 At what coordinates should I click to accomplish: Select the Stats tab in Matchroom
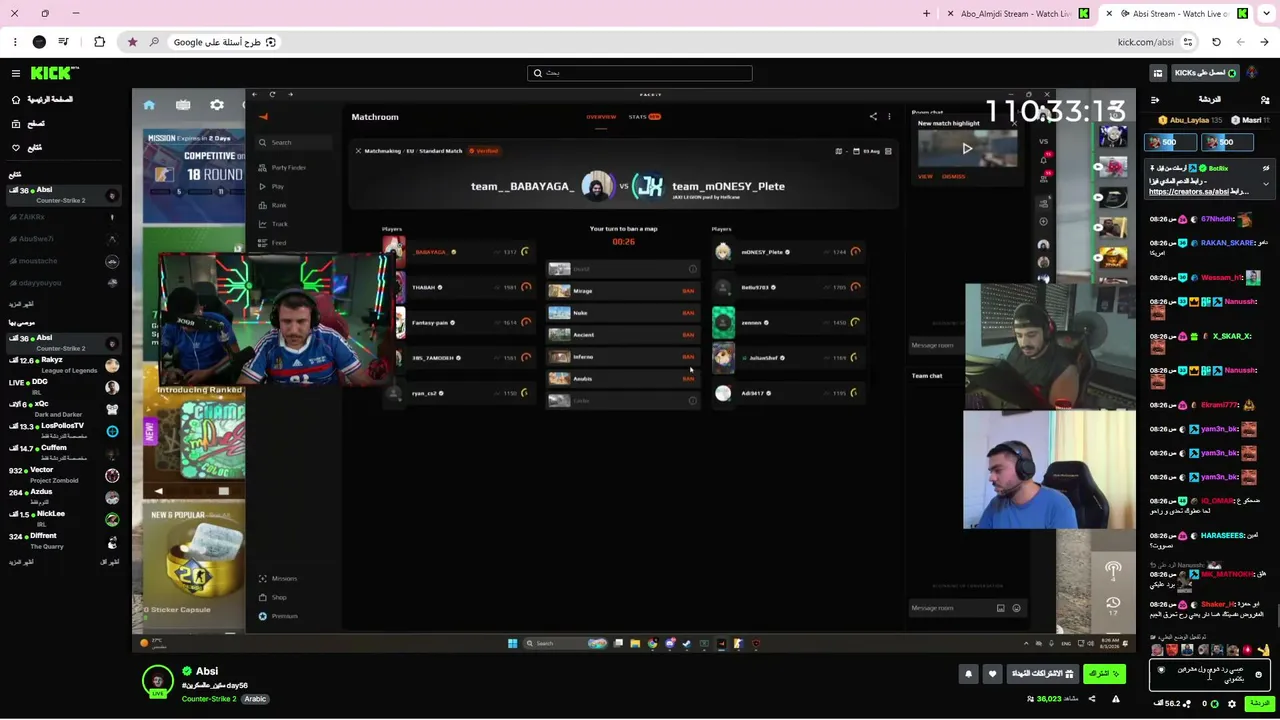(x=644, y=117)
